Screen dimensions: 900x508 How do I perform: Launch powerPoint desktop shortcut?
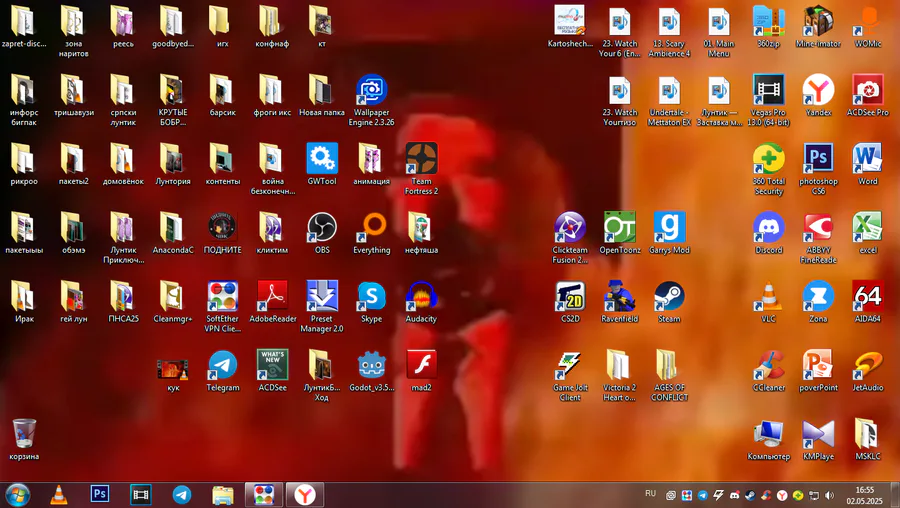coord(818,365)
